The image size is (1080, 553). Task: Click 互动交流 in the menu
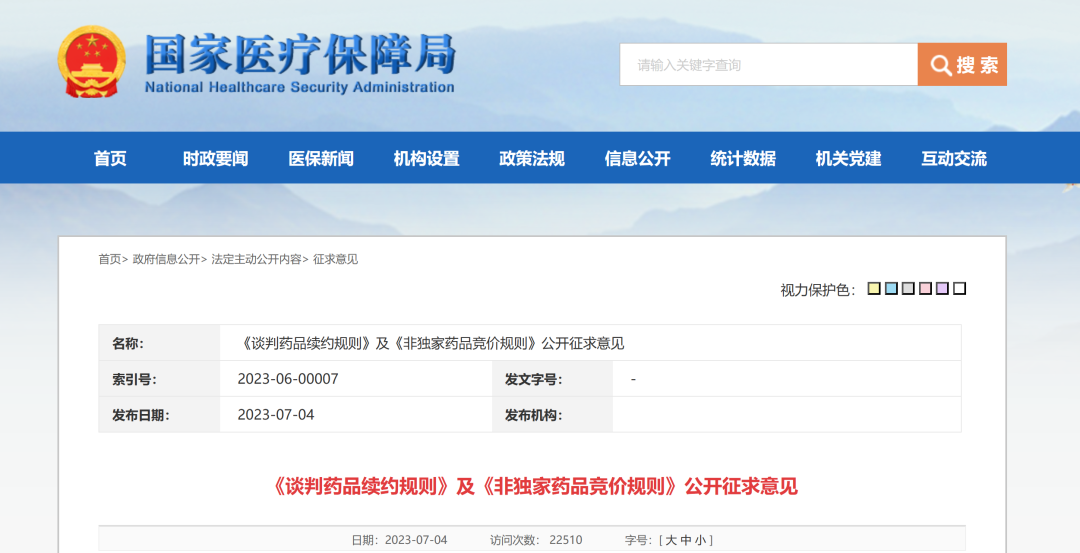click(953, 158)
